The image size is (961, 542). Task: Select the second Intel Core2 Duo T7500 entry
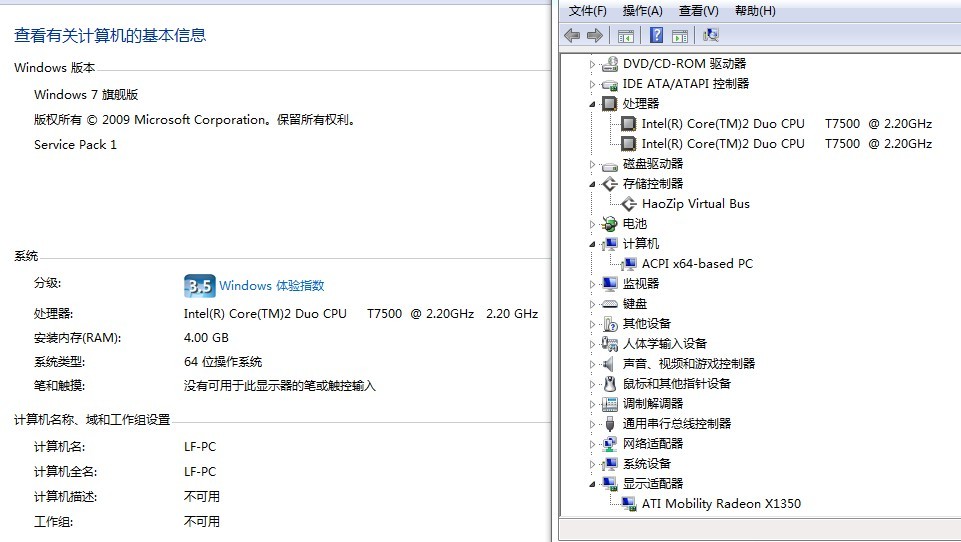click(786, 144)
